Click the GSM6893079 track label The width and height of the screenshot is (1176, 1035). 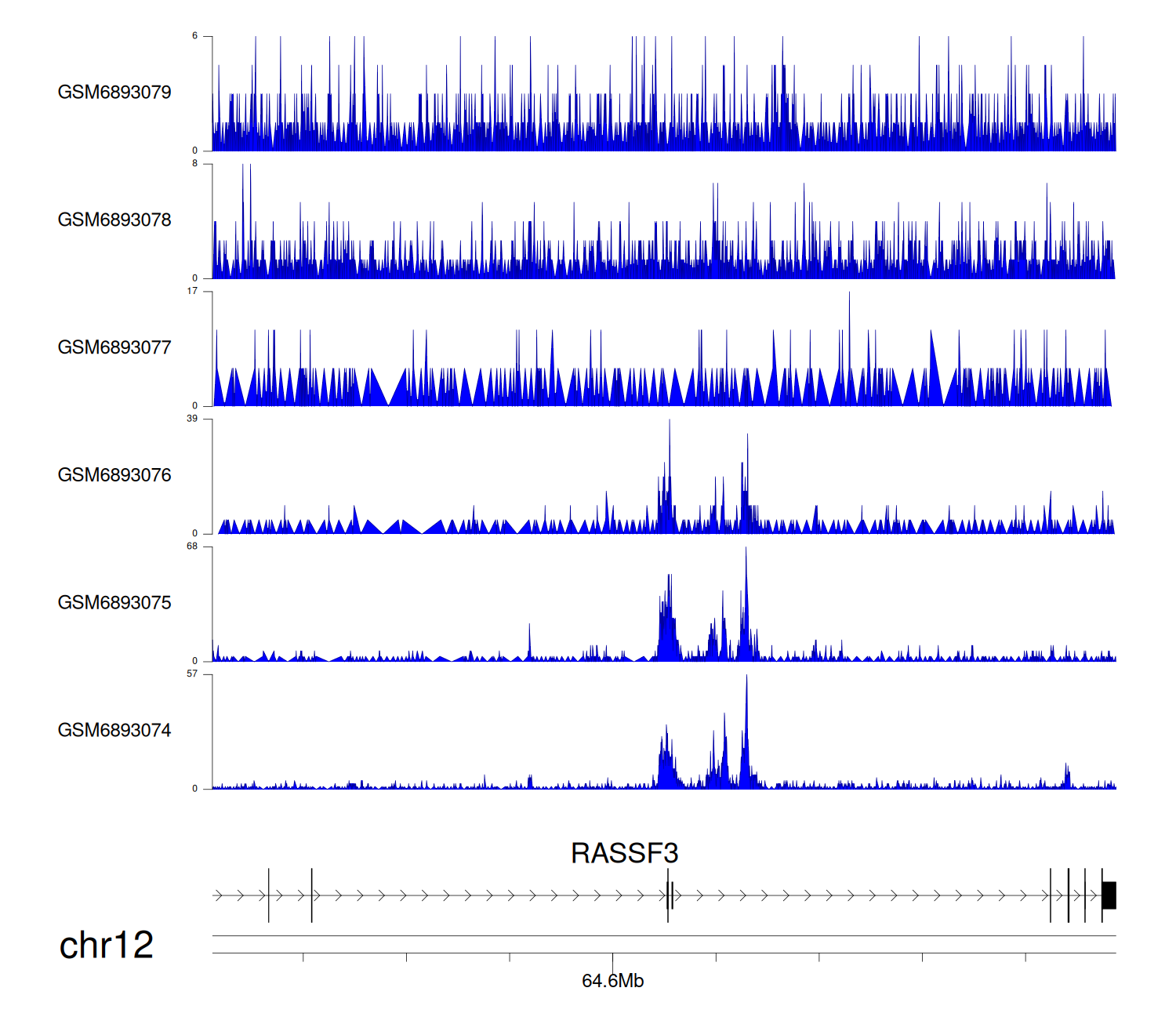pos(114,93)
